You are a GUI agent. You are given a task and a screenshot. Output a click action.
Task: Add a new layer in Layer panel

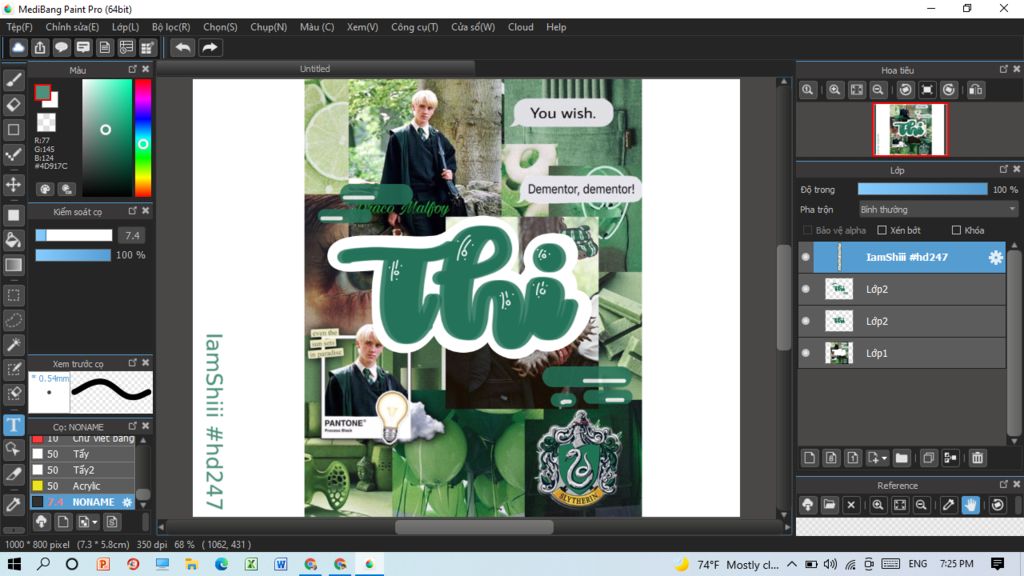(809, 458)
